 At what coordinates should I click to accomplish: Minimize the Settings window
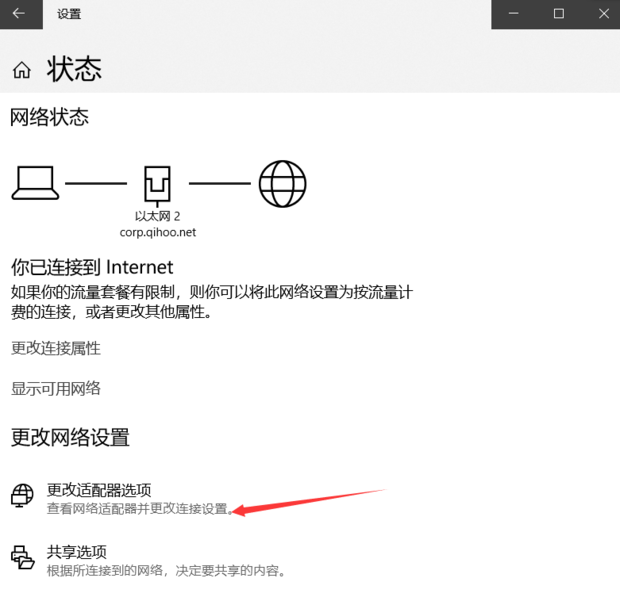514,14
